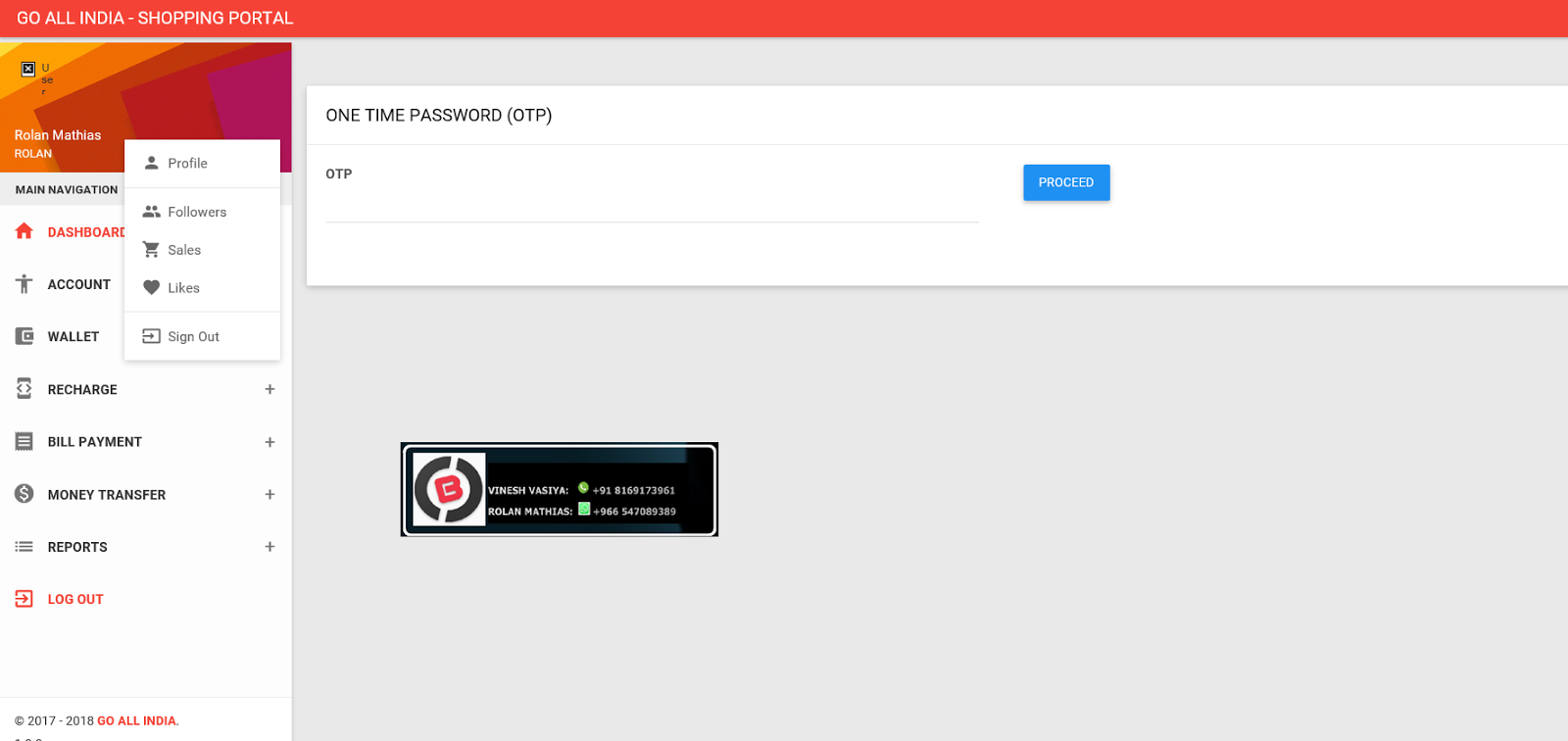1568x741 pixels.
Task: Select Likes in the user menu
Action: [202, 288]
